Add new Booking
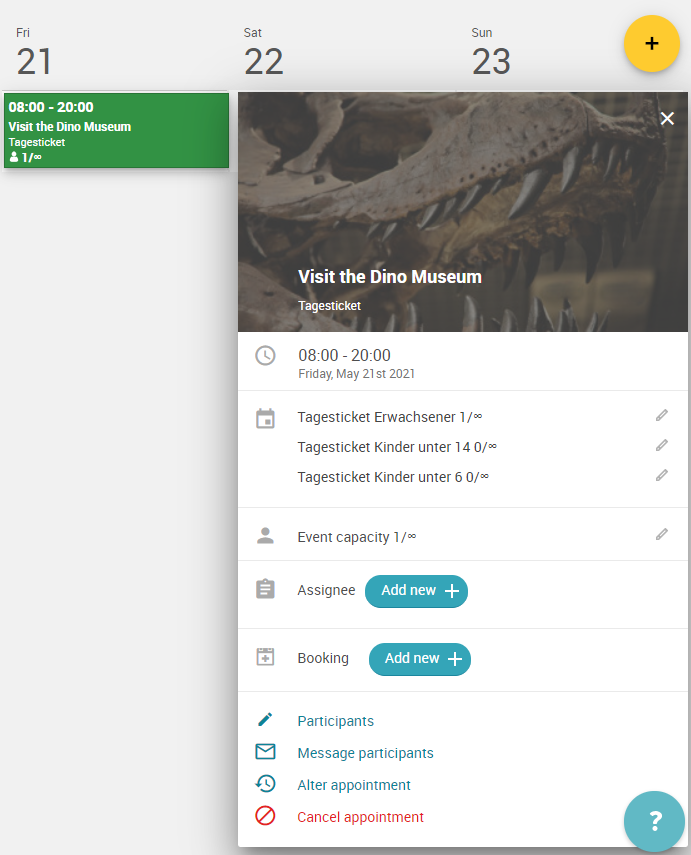 coord(420,659)
